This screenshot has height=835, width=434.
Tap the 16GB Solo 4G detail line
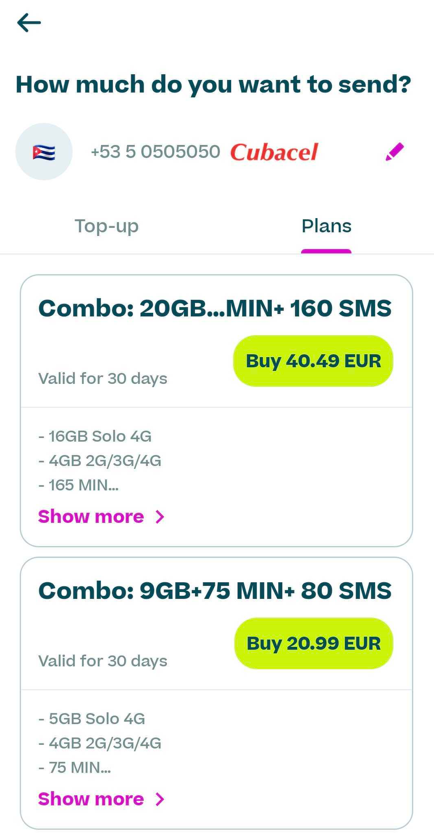coord(95,436)
